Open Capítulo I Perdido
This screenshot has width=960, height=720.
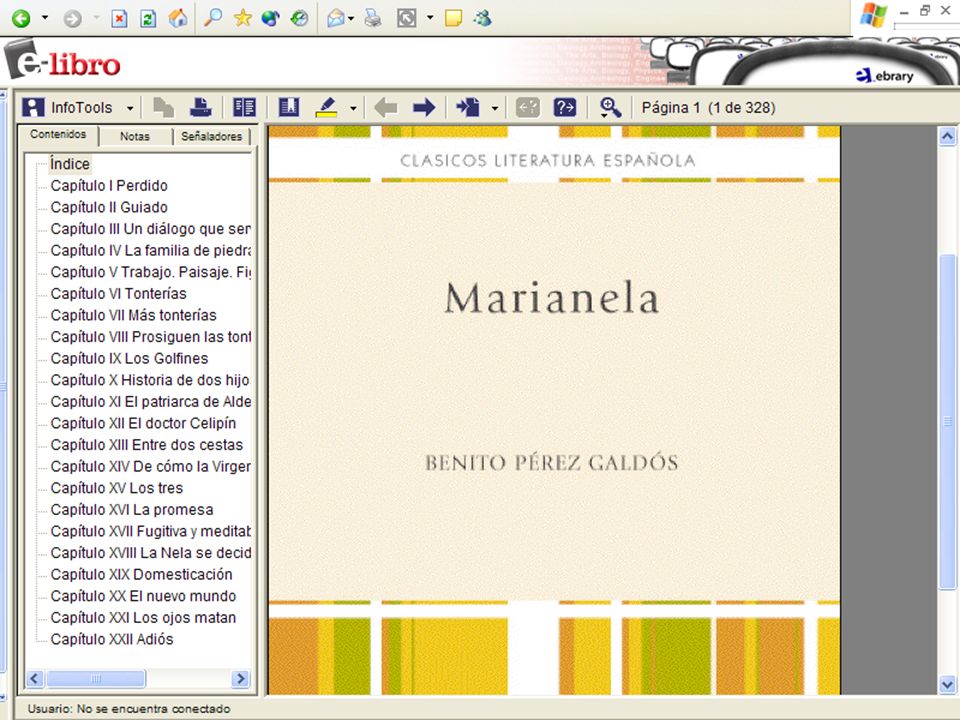tap(109, 186)
